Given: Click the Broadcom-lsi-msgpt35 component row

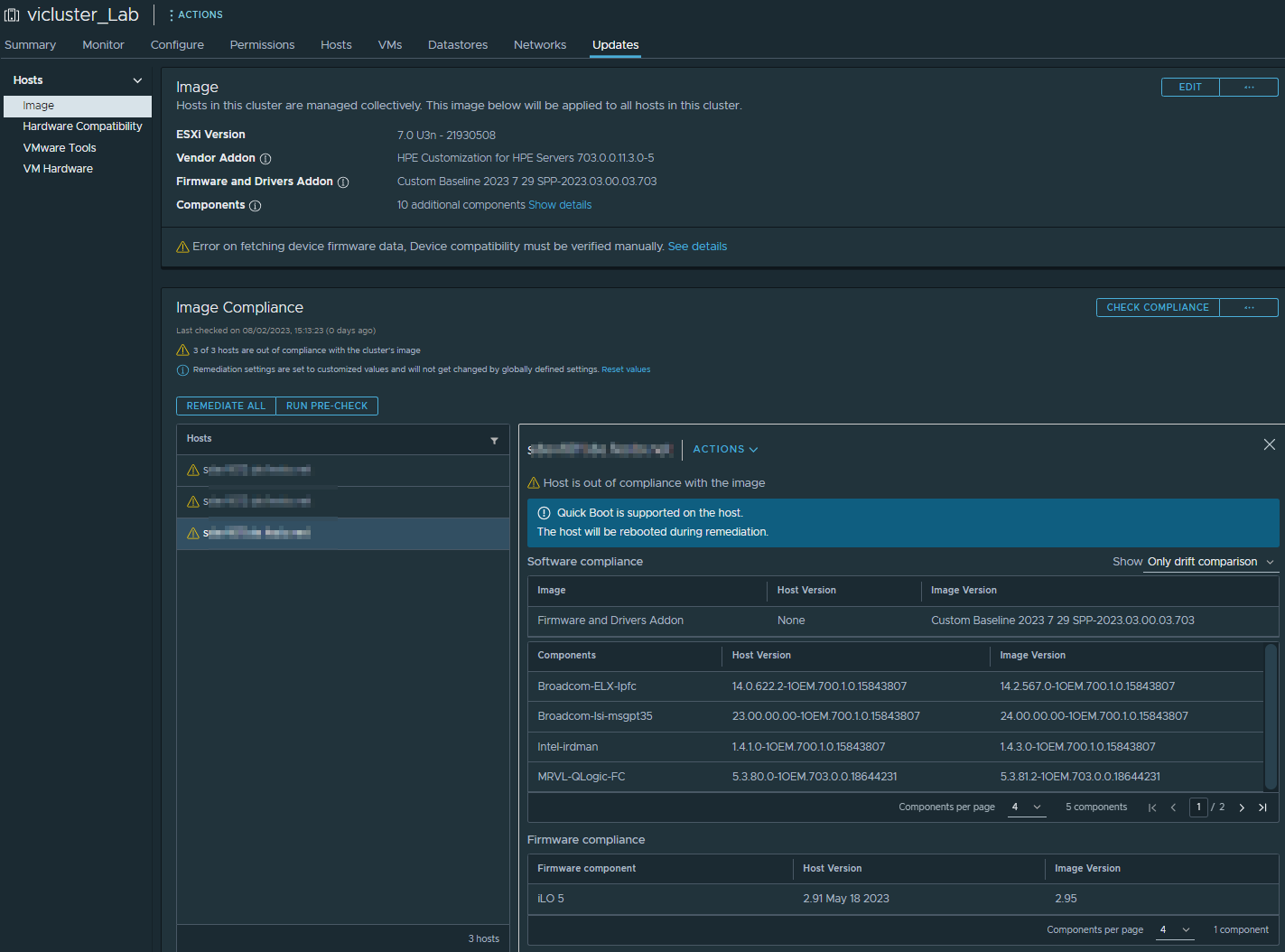Looking at the screenshot, I should coord(896,716).
